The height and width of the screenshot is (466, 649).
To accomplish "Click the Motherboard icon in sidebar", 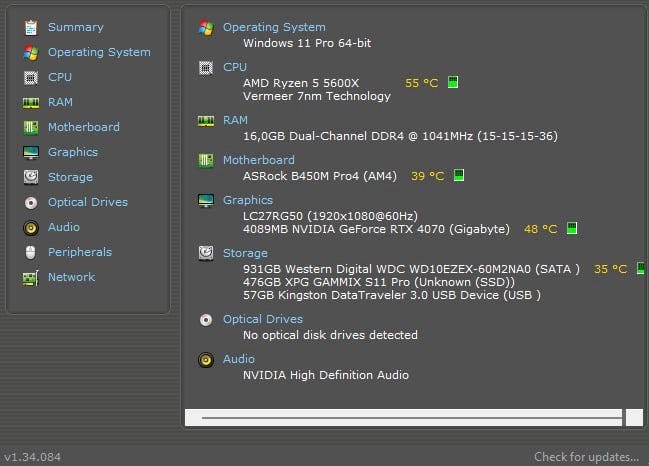I will (31, 127).
